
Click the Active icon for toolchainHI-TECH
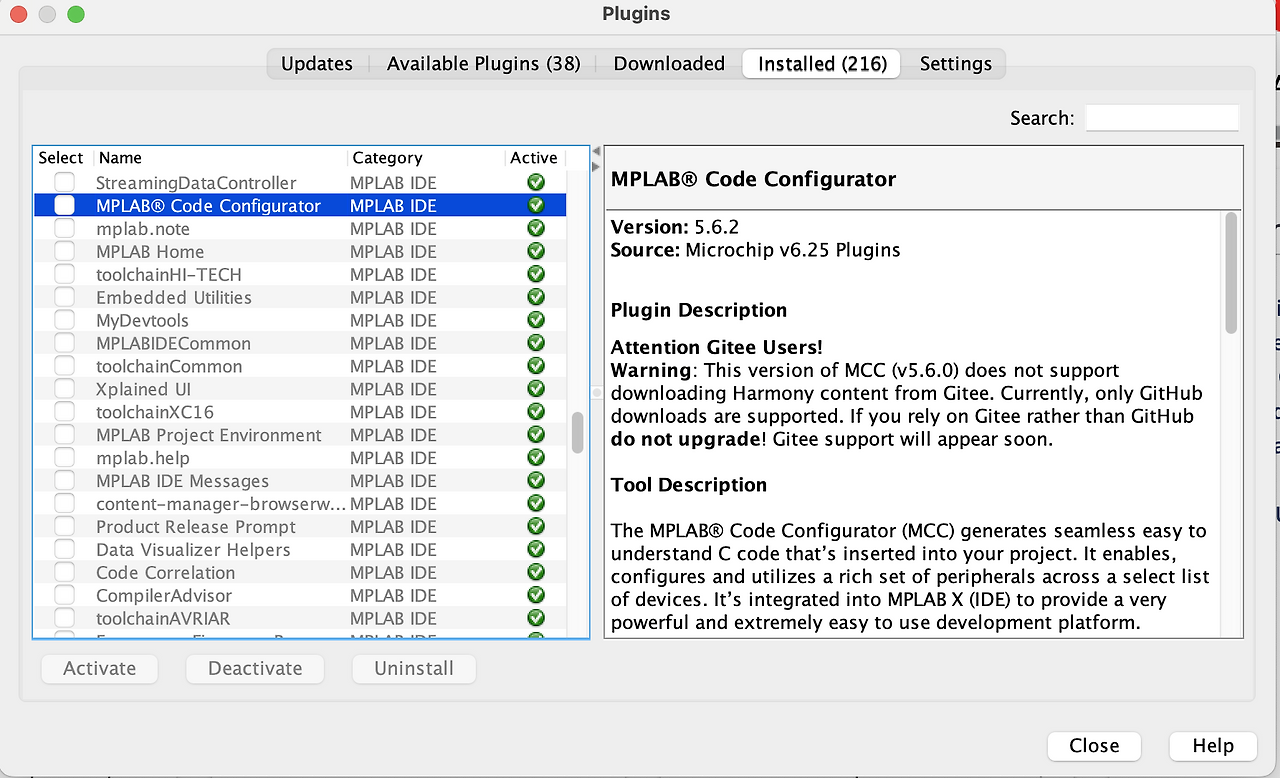point(536,274)
